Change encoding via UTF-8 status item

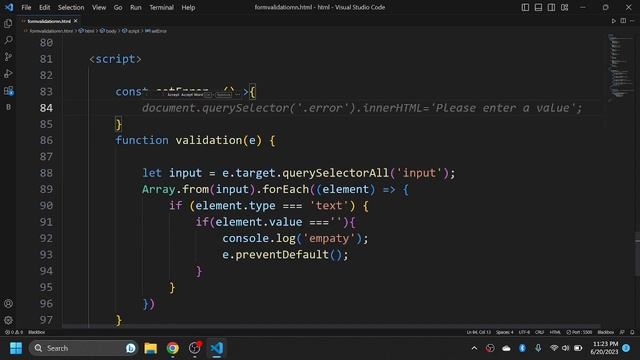[524, 332]
